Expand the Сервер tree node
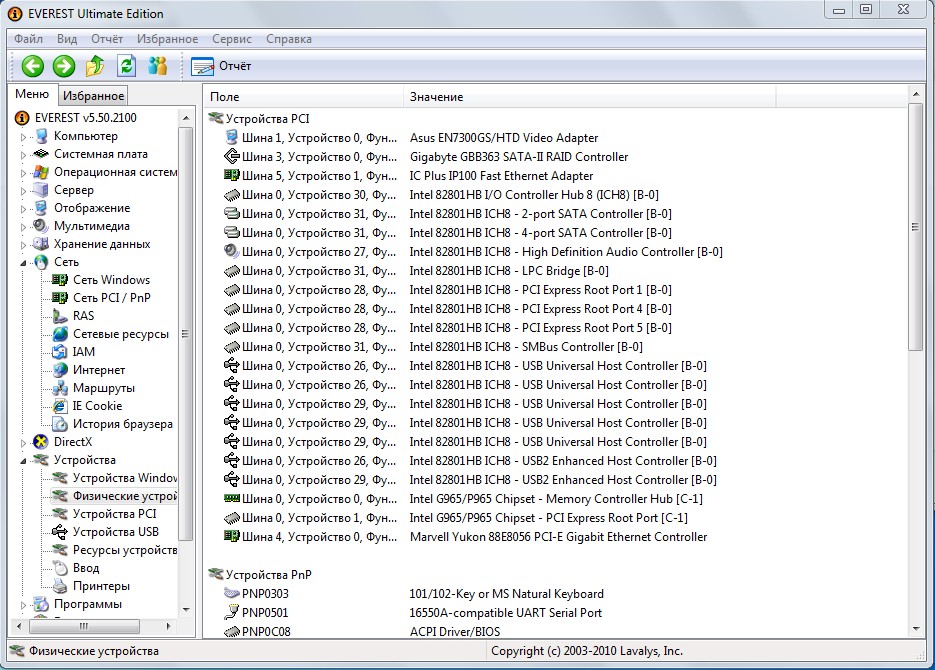This screenshot has height=670, width=935. tap(23, 191)
